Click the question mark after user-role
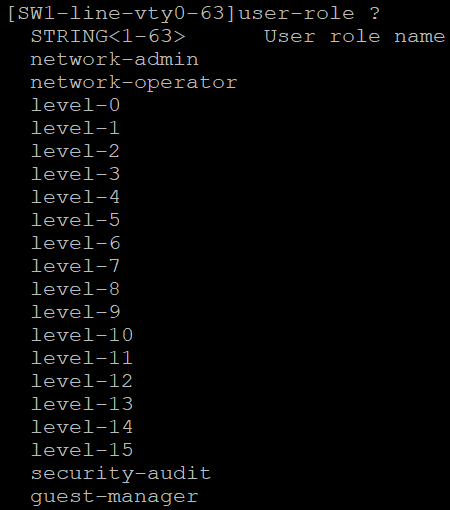450x510 pixels. tap(375, 14)
